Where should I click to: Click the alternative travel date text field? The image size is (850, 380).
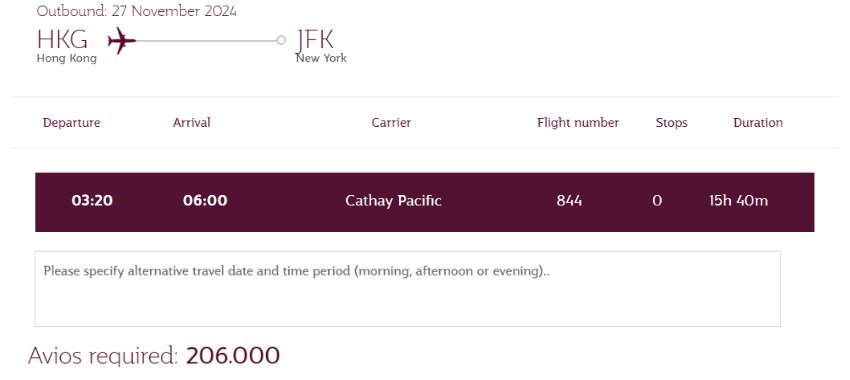click(408, 288)
